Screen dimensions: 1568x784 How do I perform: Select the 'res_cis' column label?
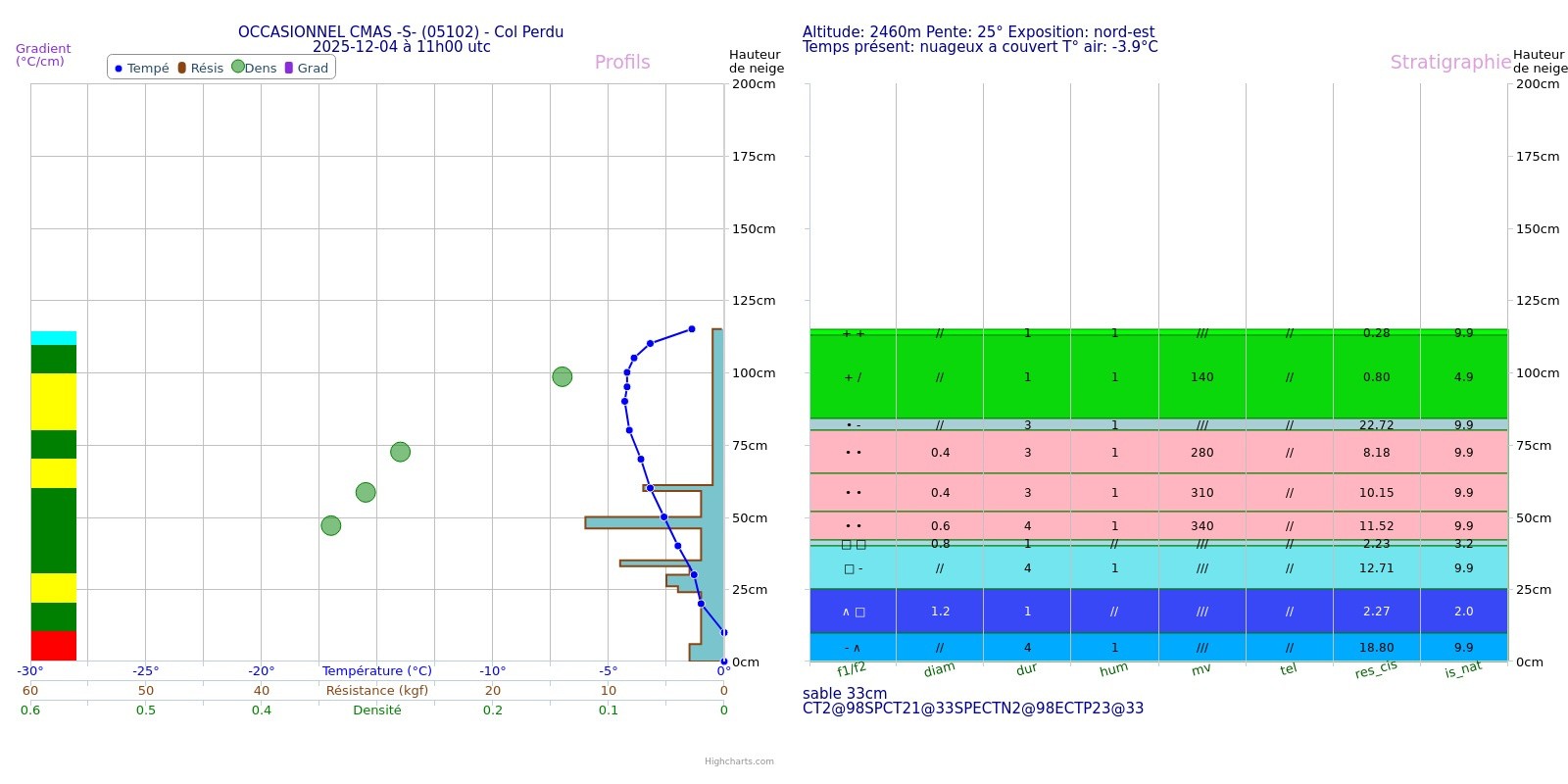1376,669
